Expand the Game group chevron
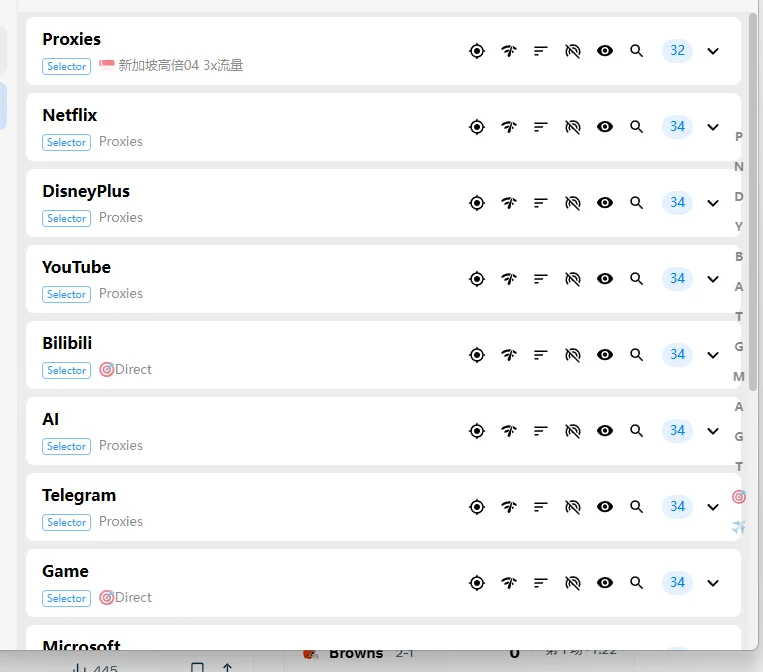This screenshot has width=763, height=672. tap(713, 583)
